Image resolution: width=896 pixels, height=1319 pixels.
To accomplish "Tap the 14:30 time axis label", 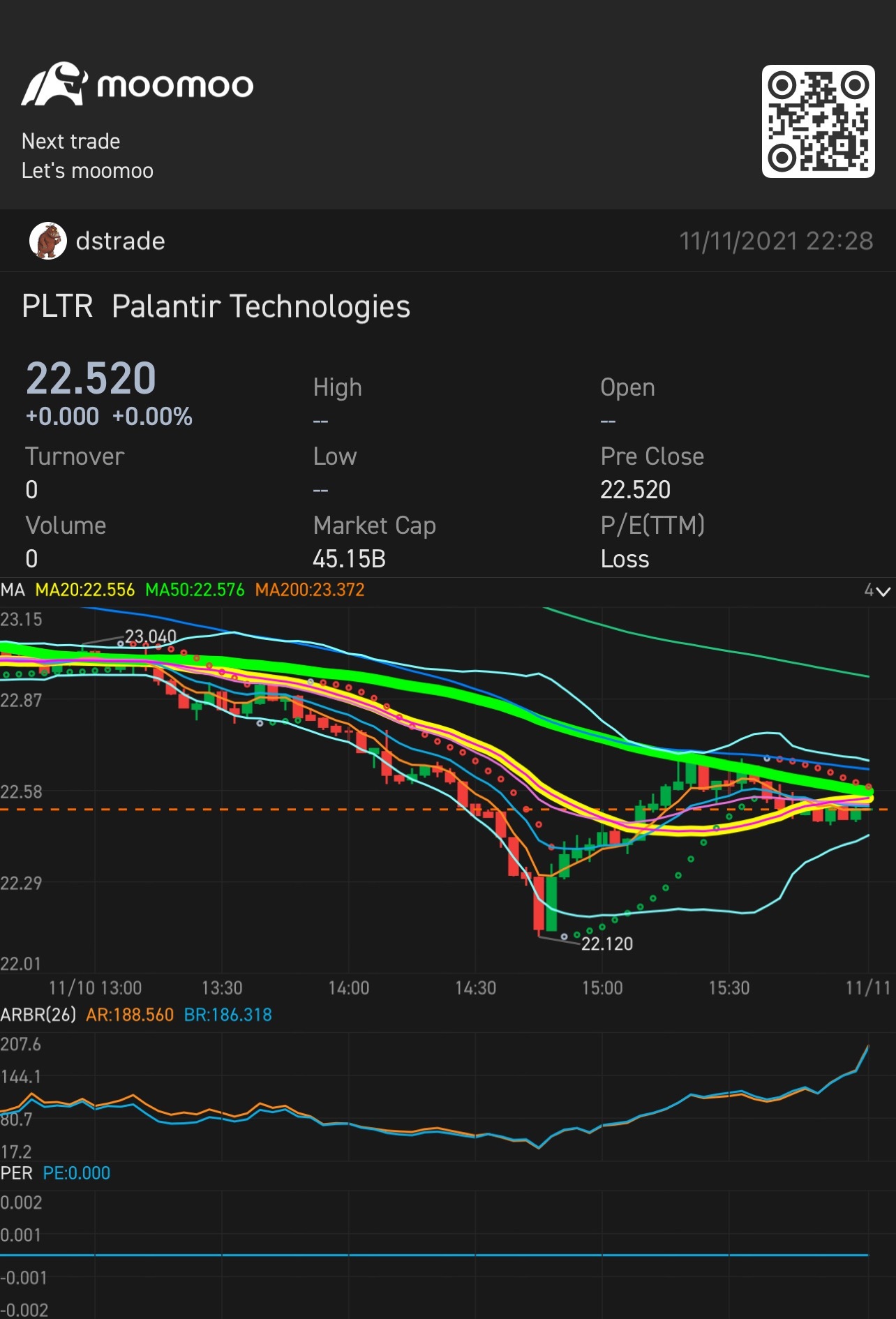I will pyautogui.click(x=475, y=988).
